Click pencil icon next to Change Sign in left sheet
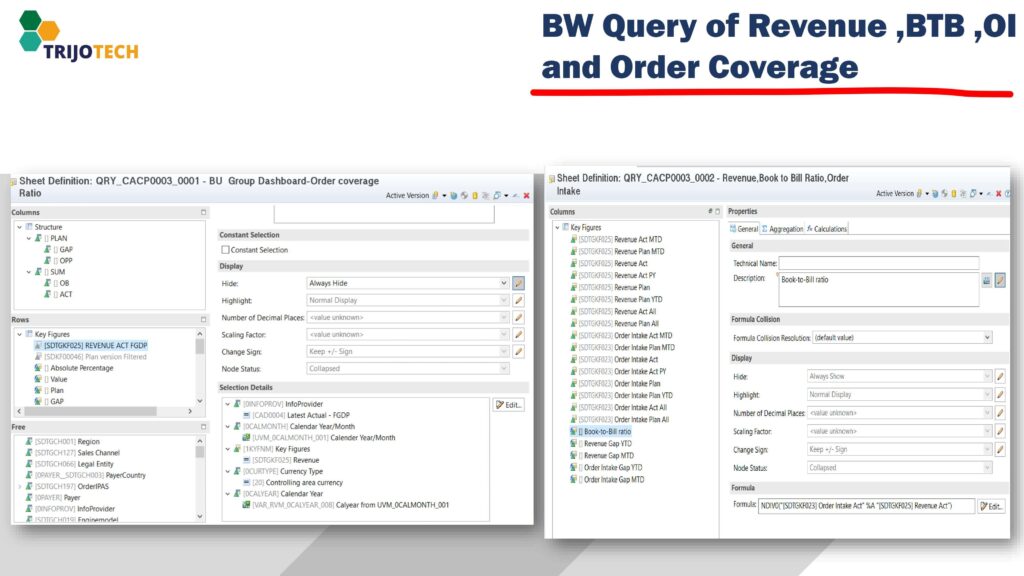The height and width of the screenshot is (576, 1024). click(519, 352)
